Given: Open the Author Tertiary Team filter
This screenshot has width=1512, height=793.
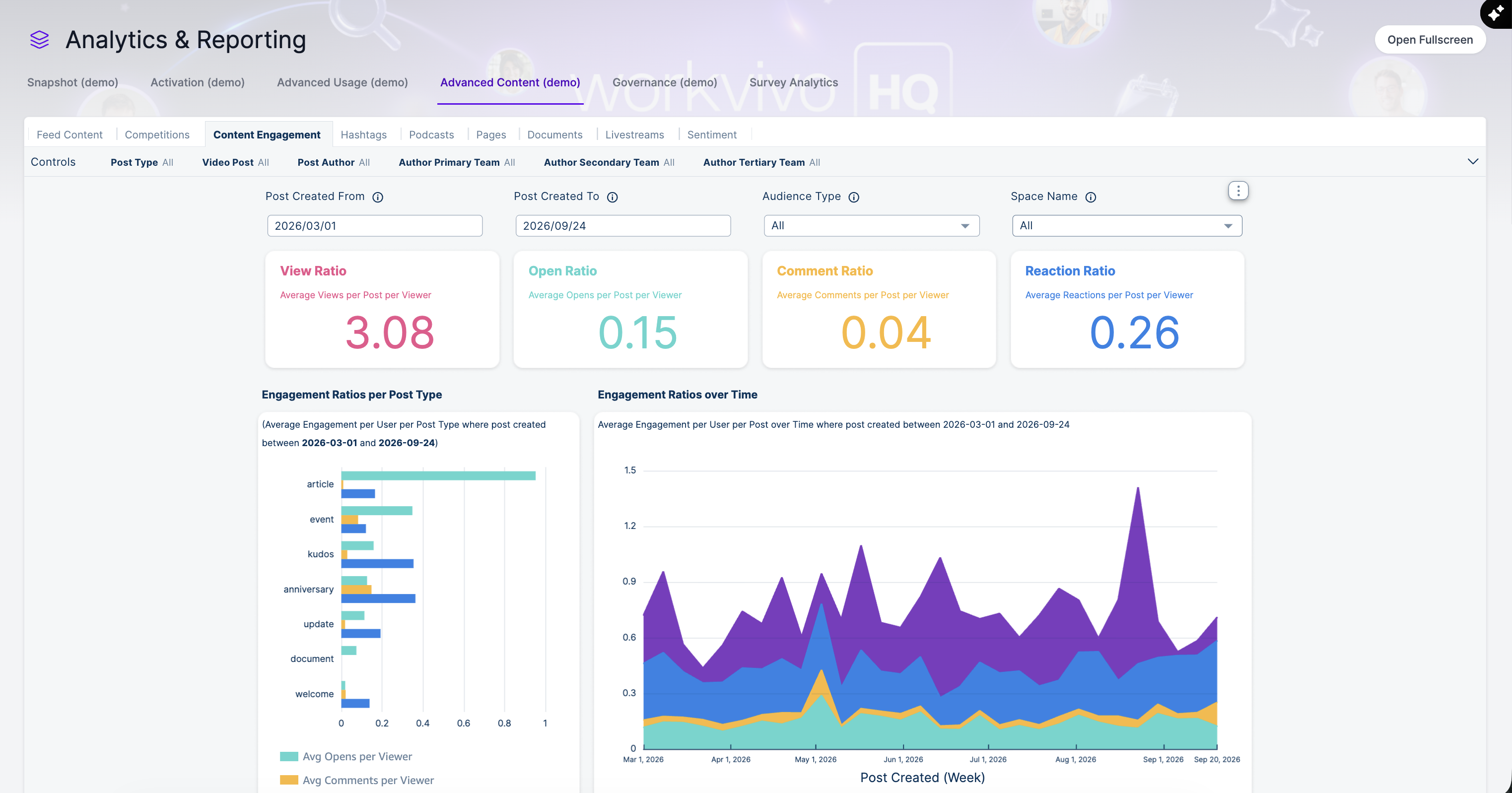Looking at the screenshot, I should [761, 163].
